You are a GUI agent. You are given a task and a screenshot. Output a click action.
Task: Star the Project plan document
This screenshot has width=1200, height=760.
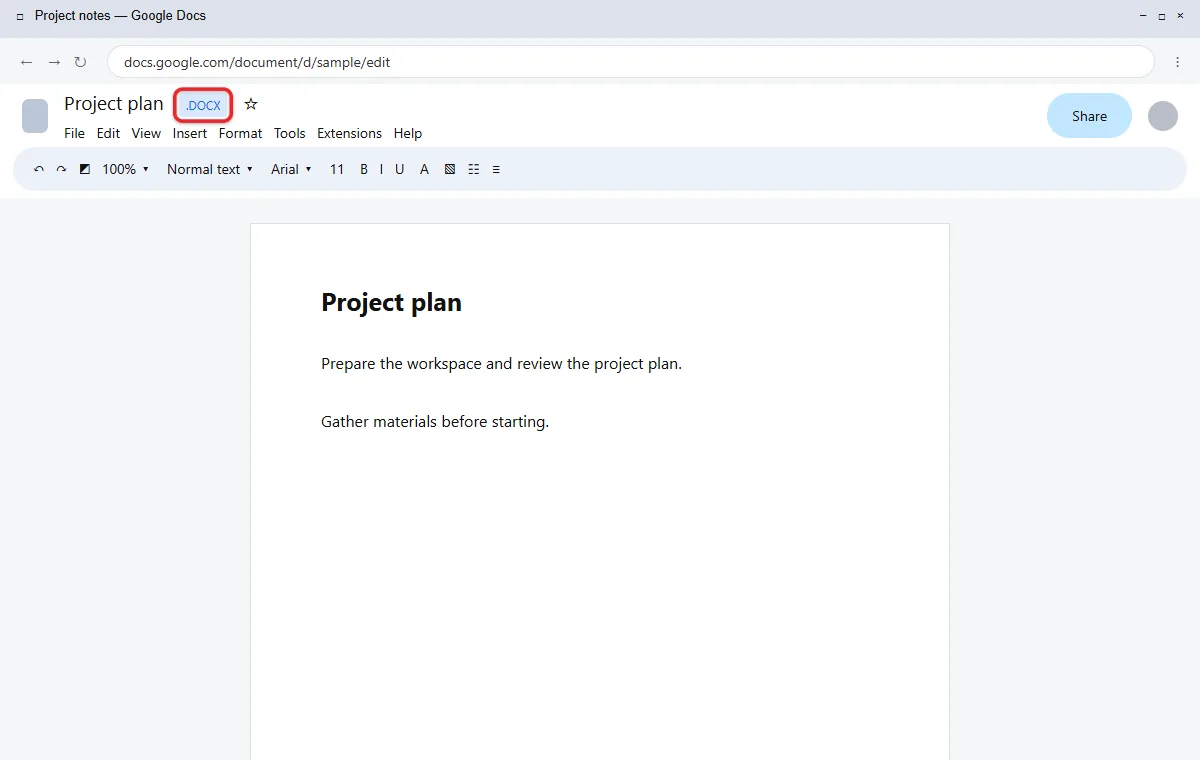[x=251, y=104]
